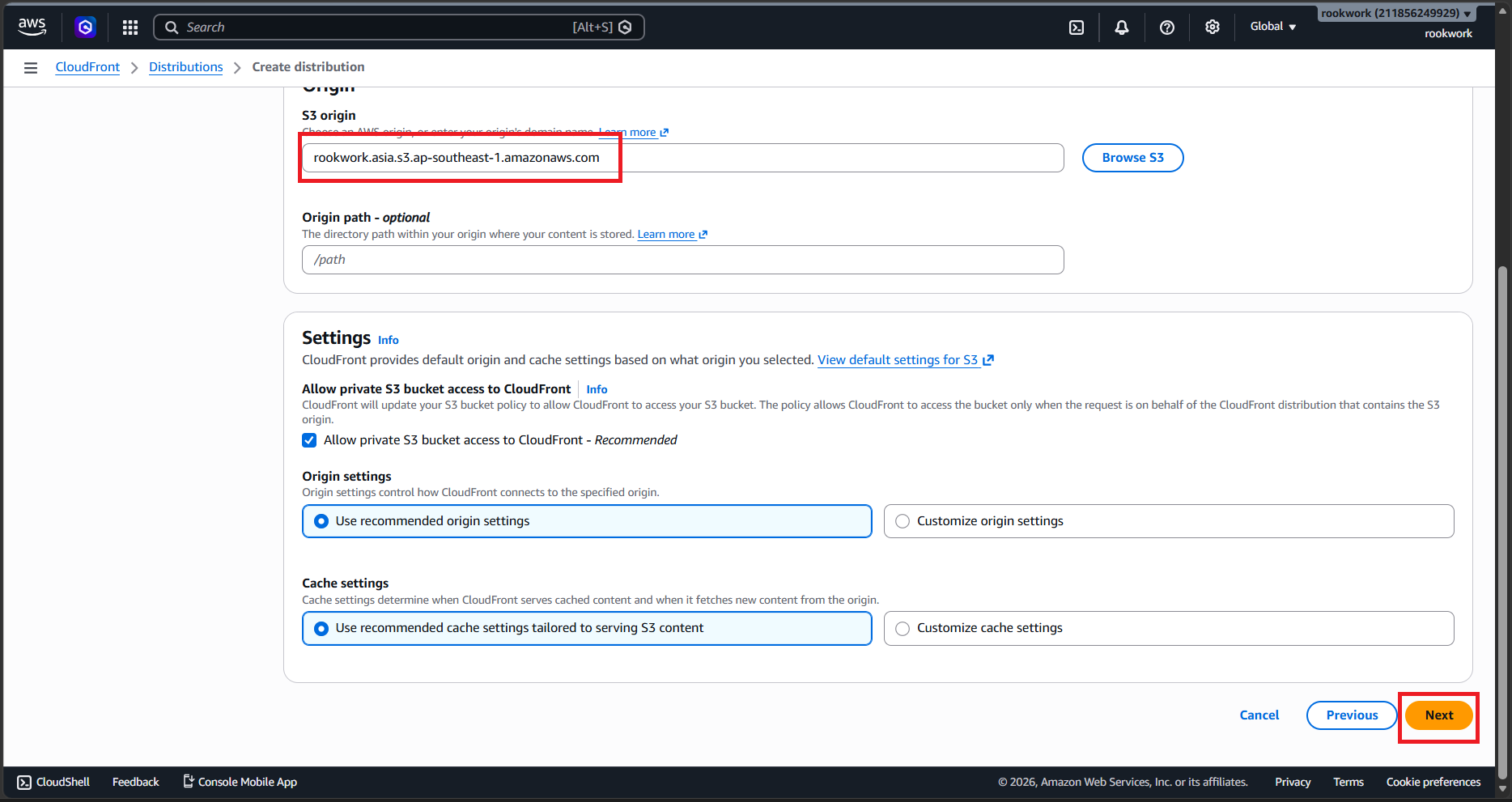Open the AWS home logo
Image resolution: width=1512 pixels, height=802 pixels.
pyautogui.click(x=32, y=27)
